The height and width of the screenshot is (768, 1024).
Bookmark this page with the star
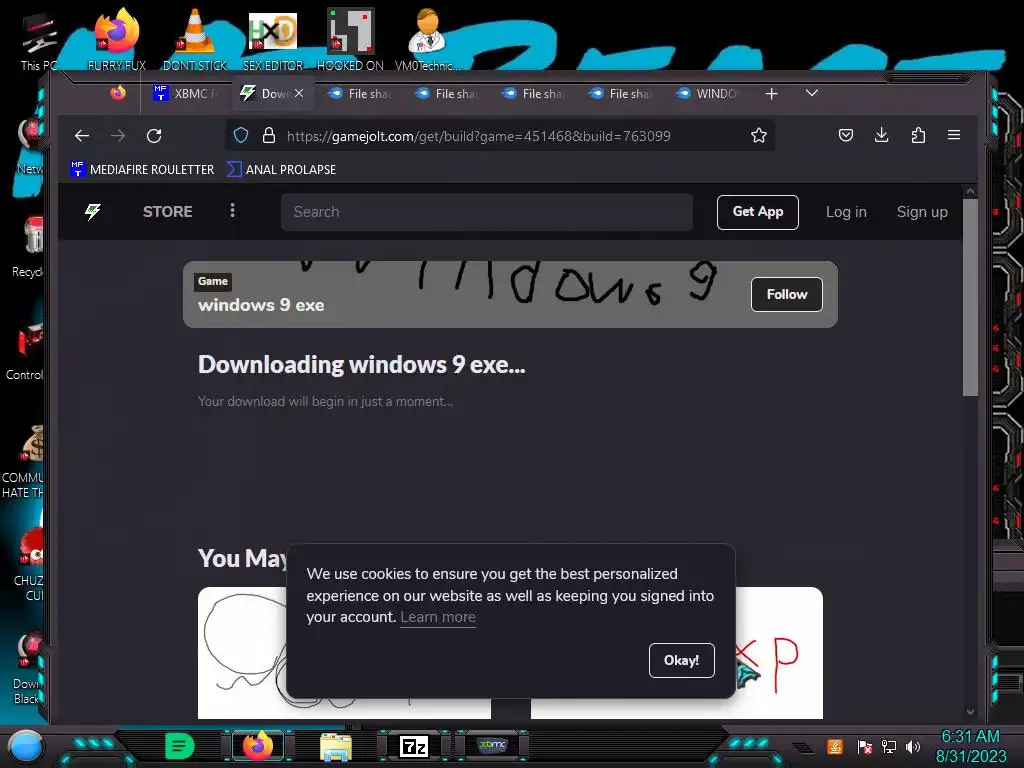pyautogui.click(x=758, y=135)
